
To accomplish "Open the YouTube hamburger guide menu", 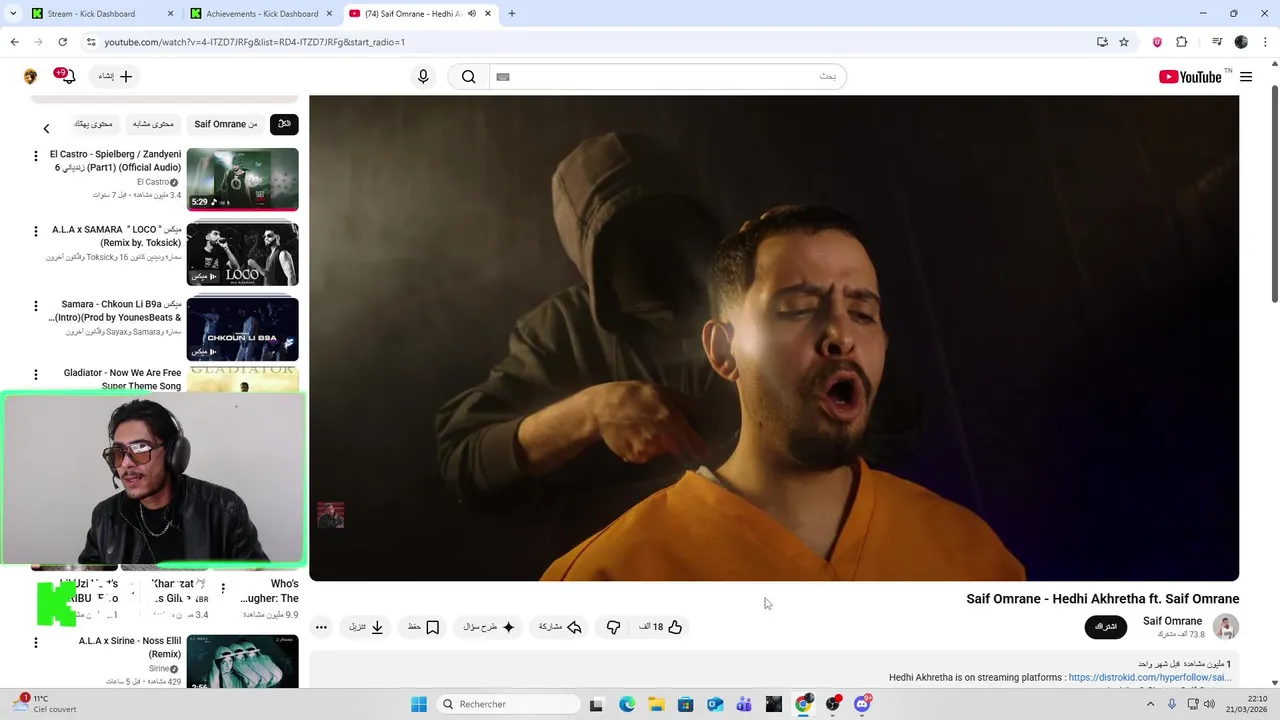I will [x=1246, y=77].
